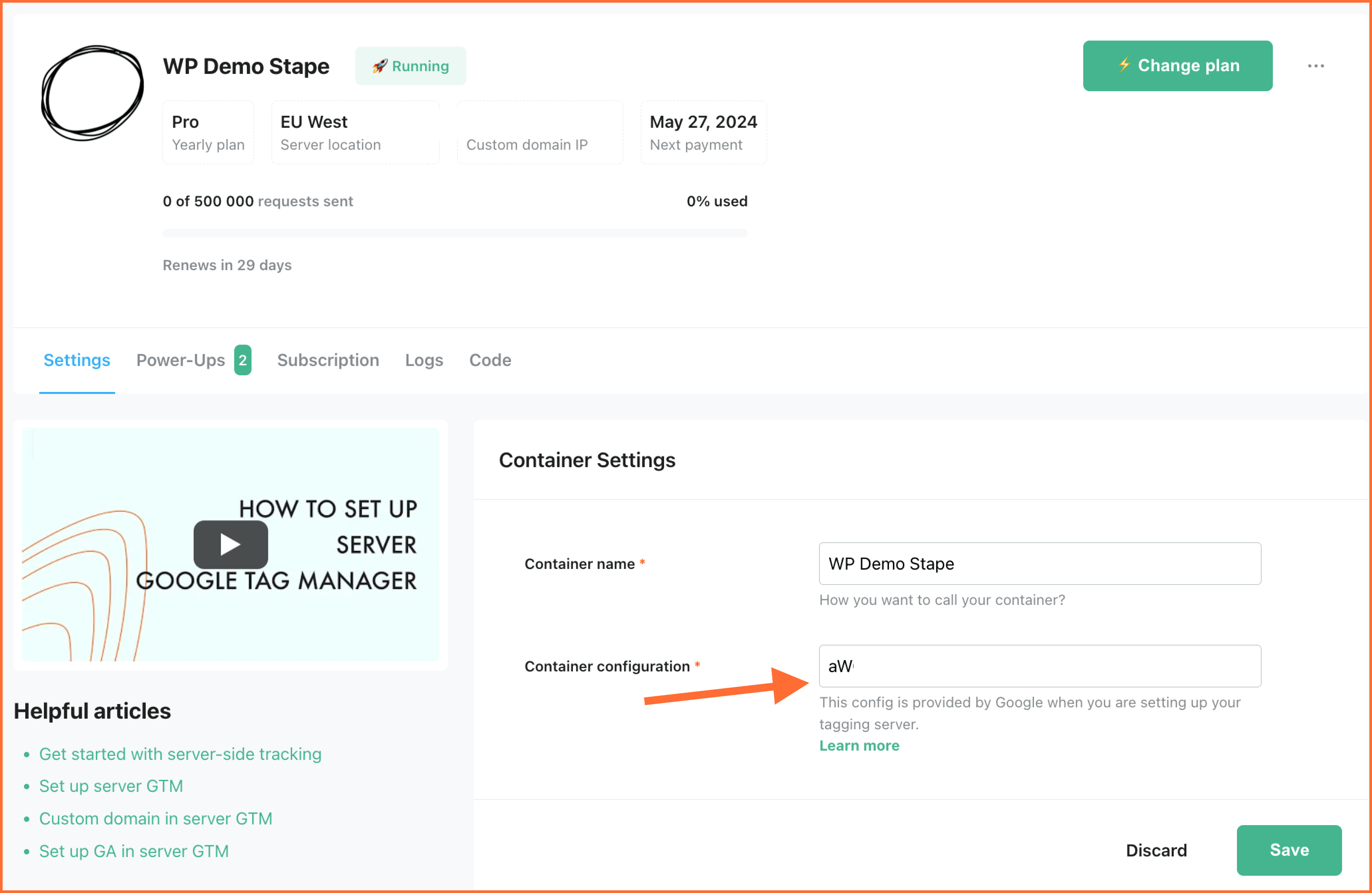Click the '0 of 500 000 requests sent' text

coord(258,201)
